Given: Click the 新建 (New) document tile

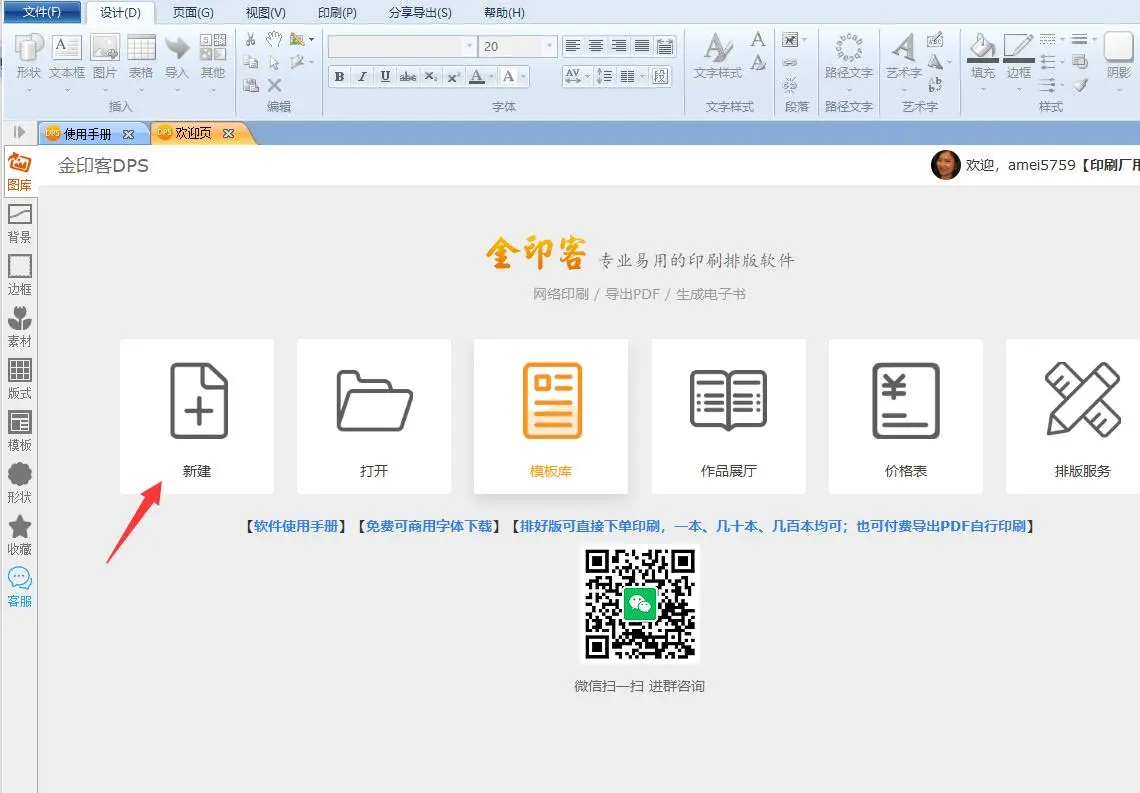Looking at the screenshot, I should [x=197, y=415].
